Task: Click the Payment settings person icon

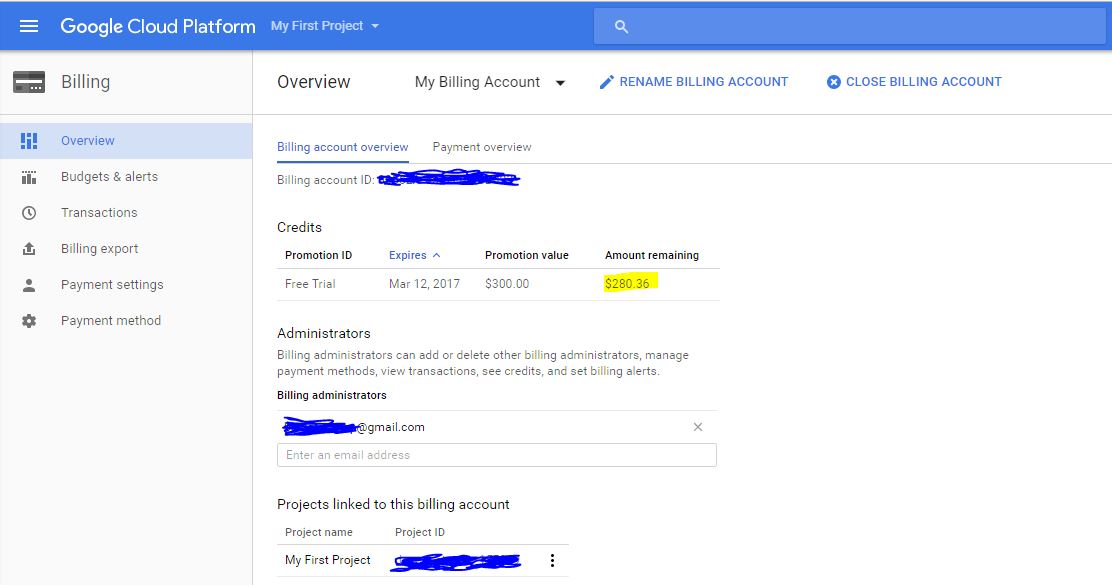Action: point(29,285)
